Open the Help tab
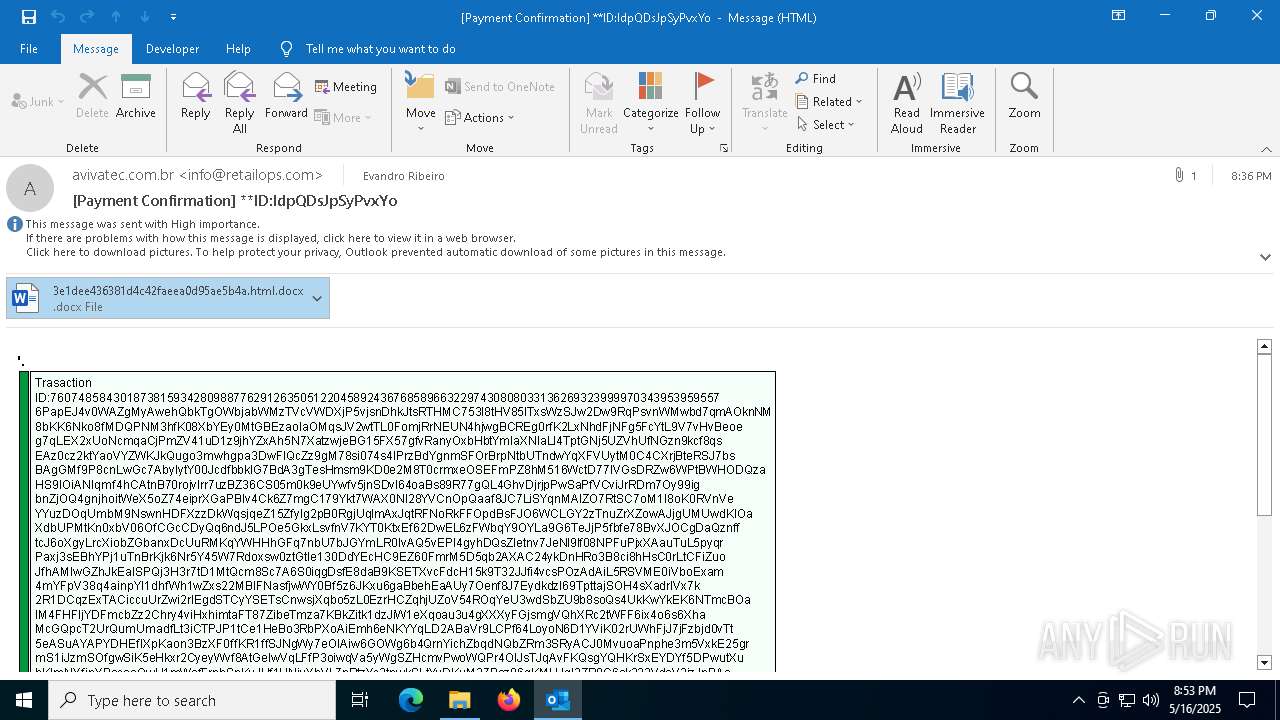 238,48
